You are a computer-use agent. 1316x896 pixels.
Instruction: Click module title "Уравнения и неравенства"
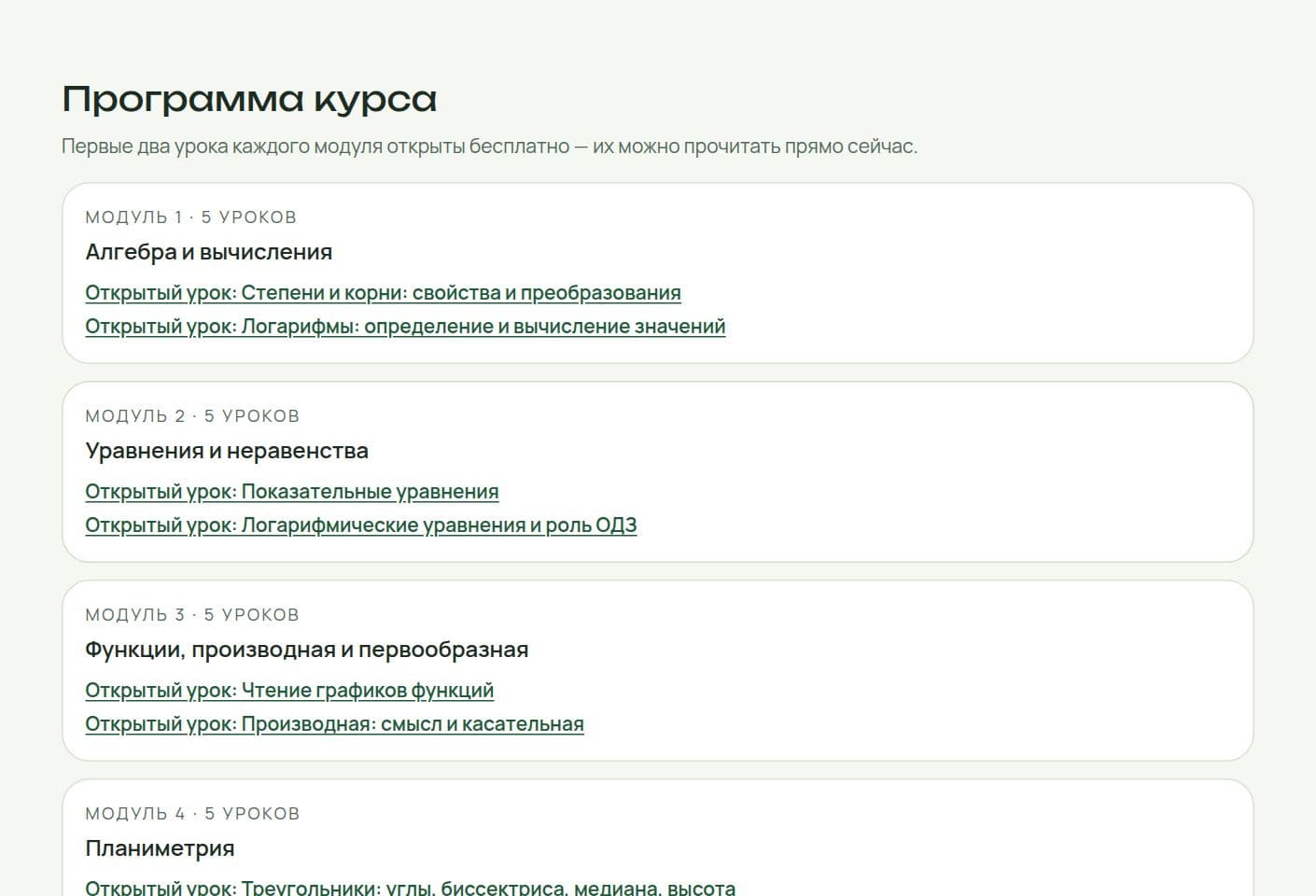click(227, 451)
